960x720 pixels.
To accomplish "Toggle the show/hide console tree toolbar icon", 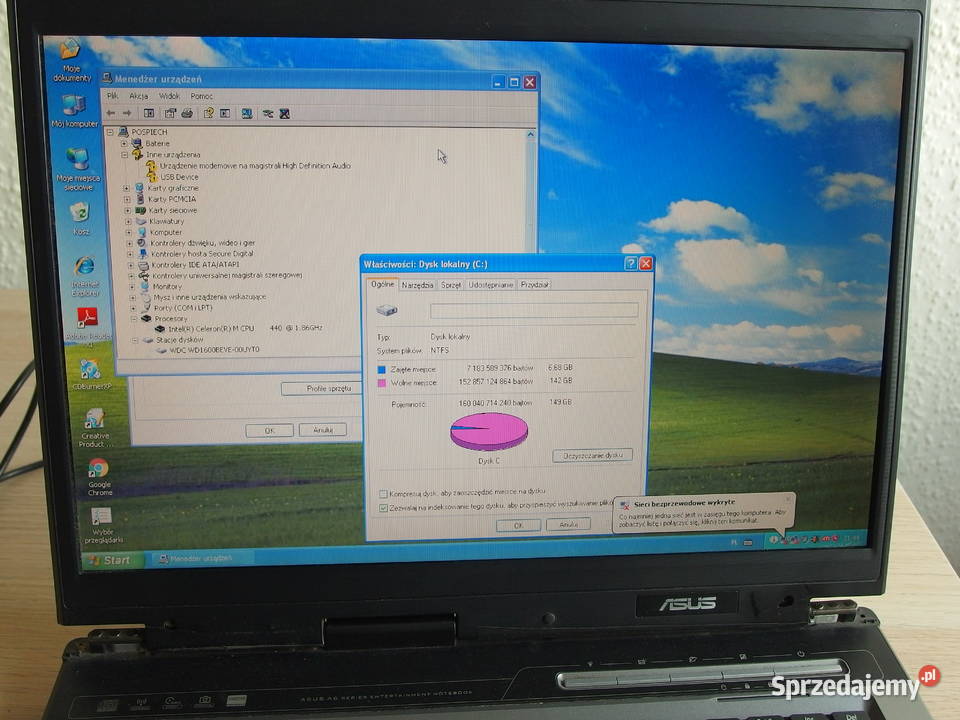I will point(149,113).
